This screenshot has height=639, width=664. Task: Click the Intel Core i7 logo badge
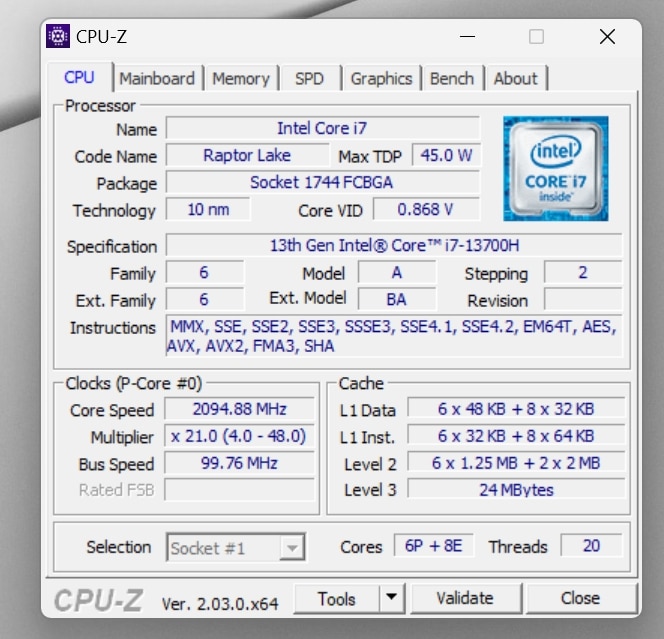point(556,167)
